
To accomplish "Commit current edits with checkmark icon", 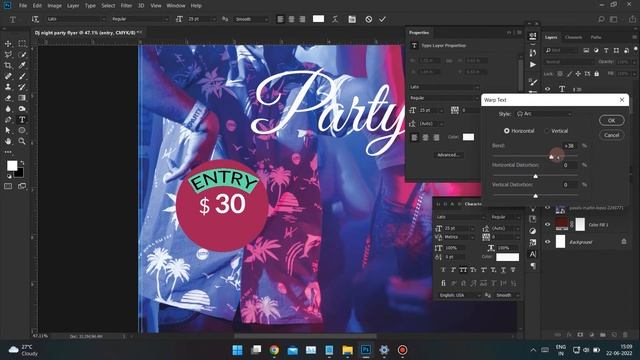I will [382, 19].
